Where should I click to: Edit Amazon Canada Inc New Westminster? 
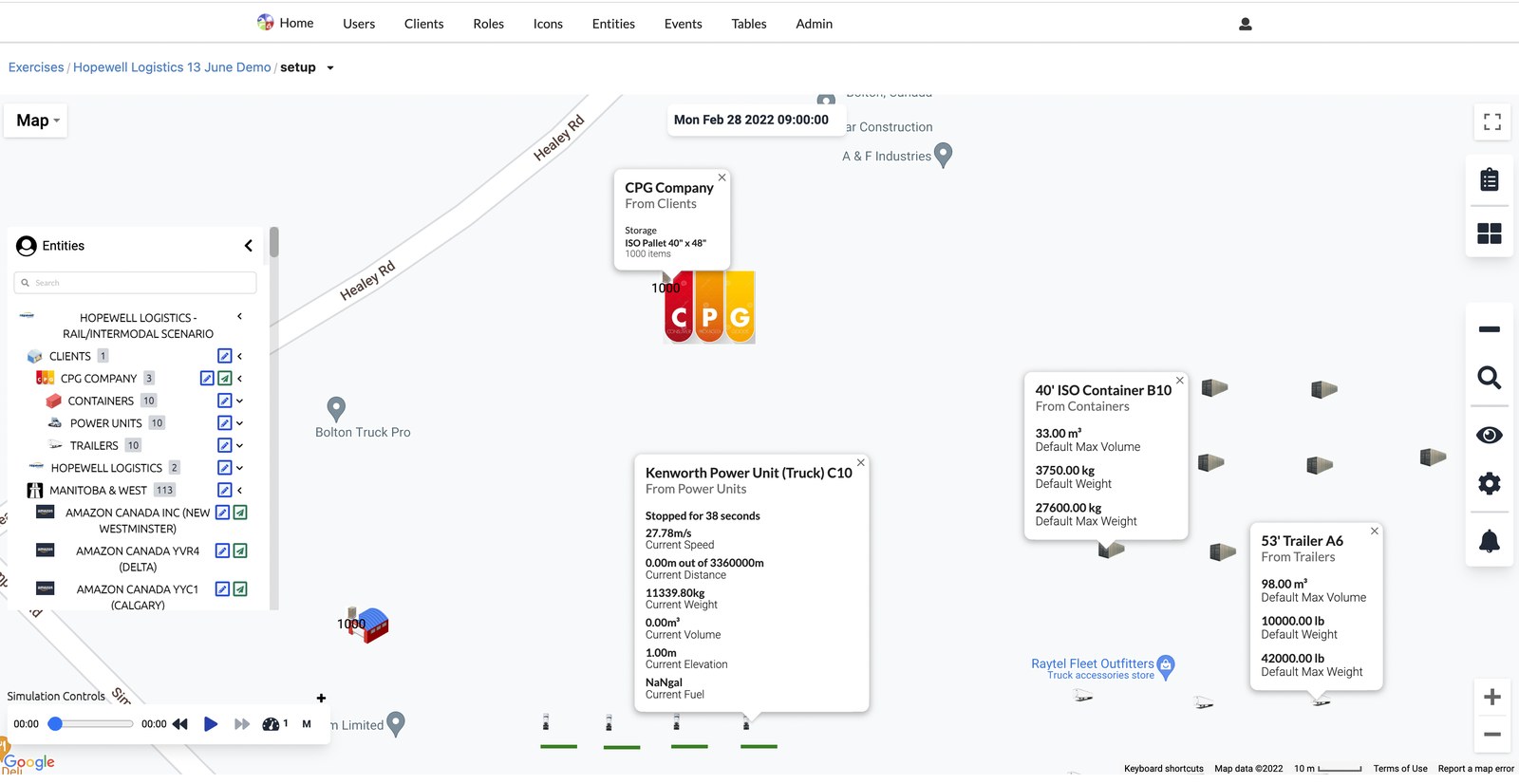coord(222,513)
